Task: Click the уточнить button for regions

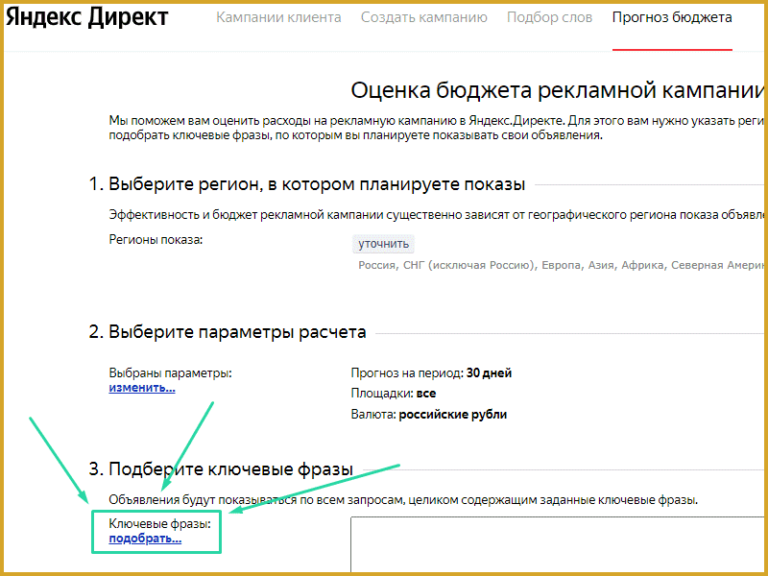Action: (384, 244)
